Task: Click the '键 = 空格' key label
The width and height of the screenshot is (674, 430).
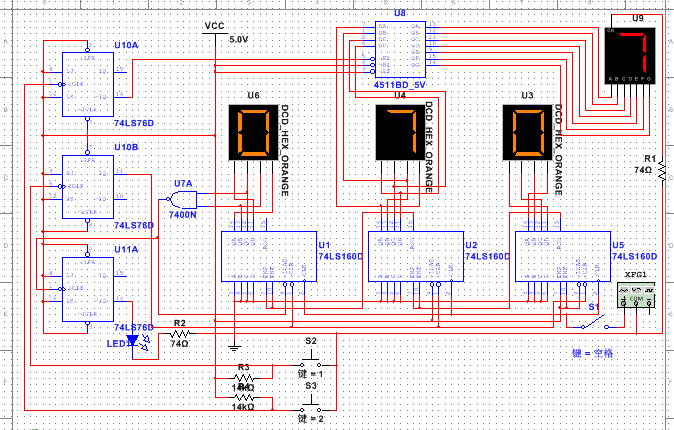Action: [x=592, y=353]
